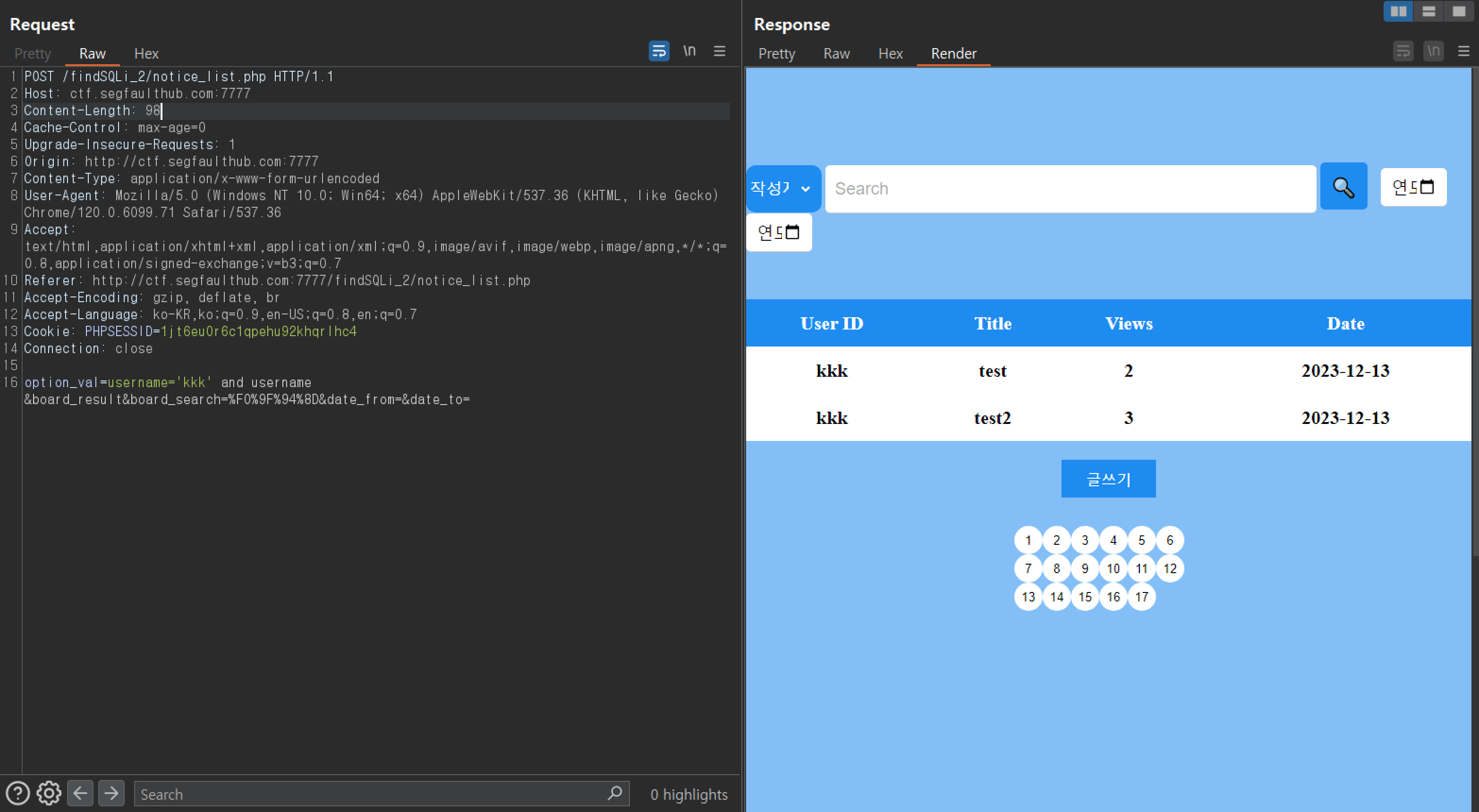Go to next search match arrow
Viewport: 1479px width, 812px height.
(111, 794)
